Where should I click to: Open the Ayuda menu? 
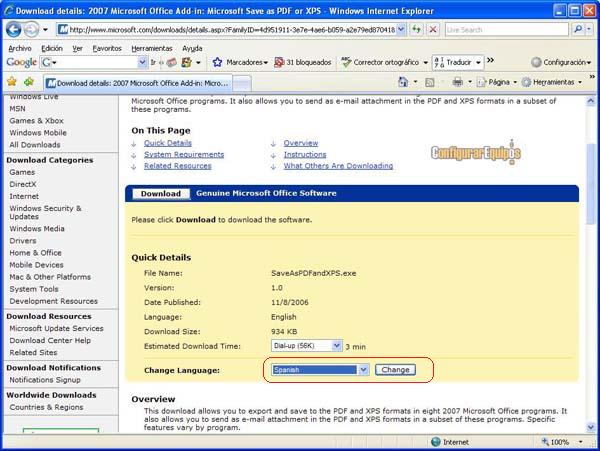pyautogui.click(x=192, y=49)
